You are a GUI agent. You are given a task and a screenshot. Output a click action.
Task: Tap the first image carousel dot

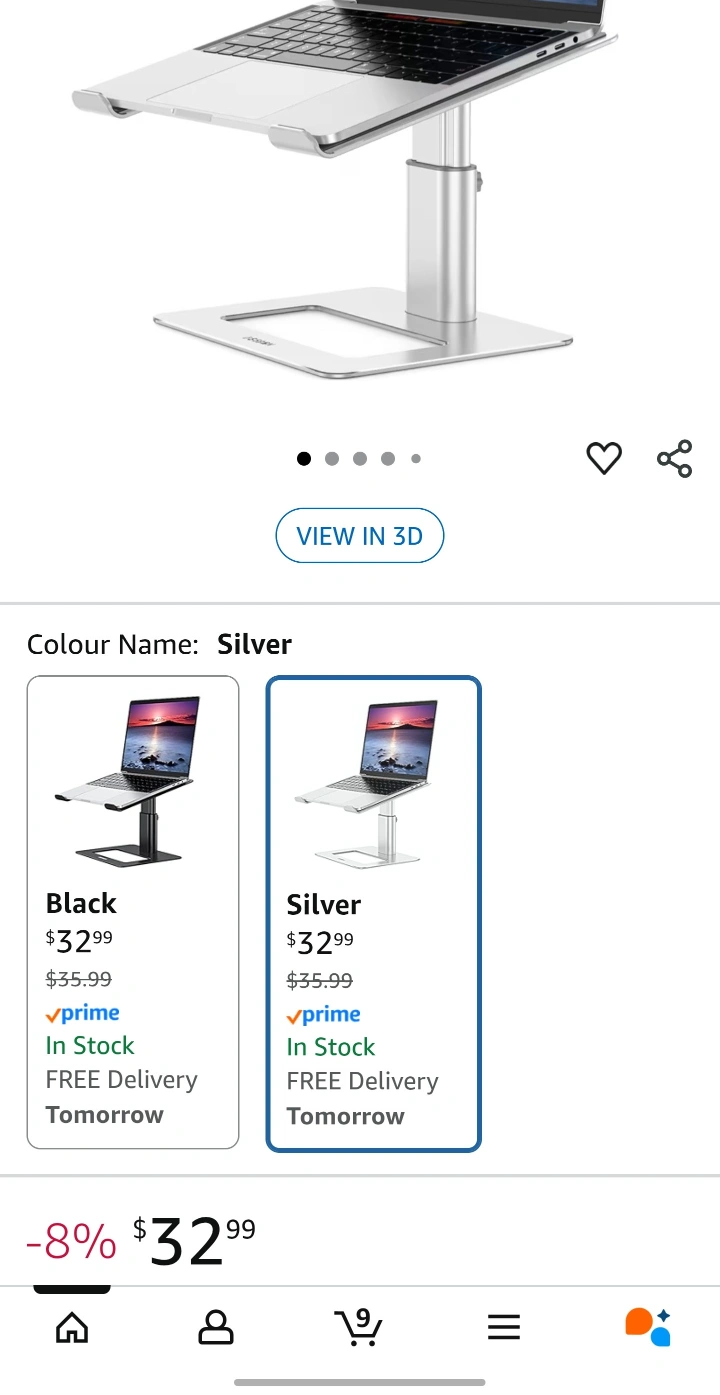click(304, 459)
